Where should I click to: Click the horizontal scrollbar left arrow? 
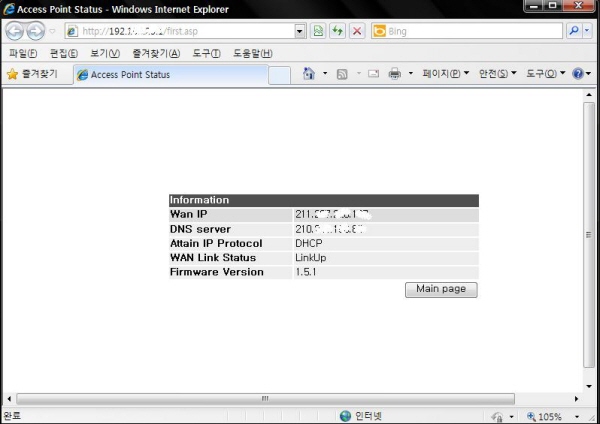click(x=9, y=399)
